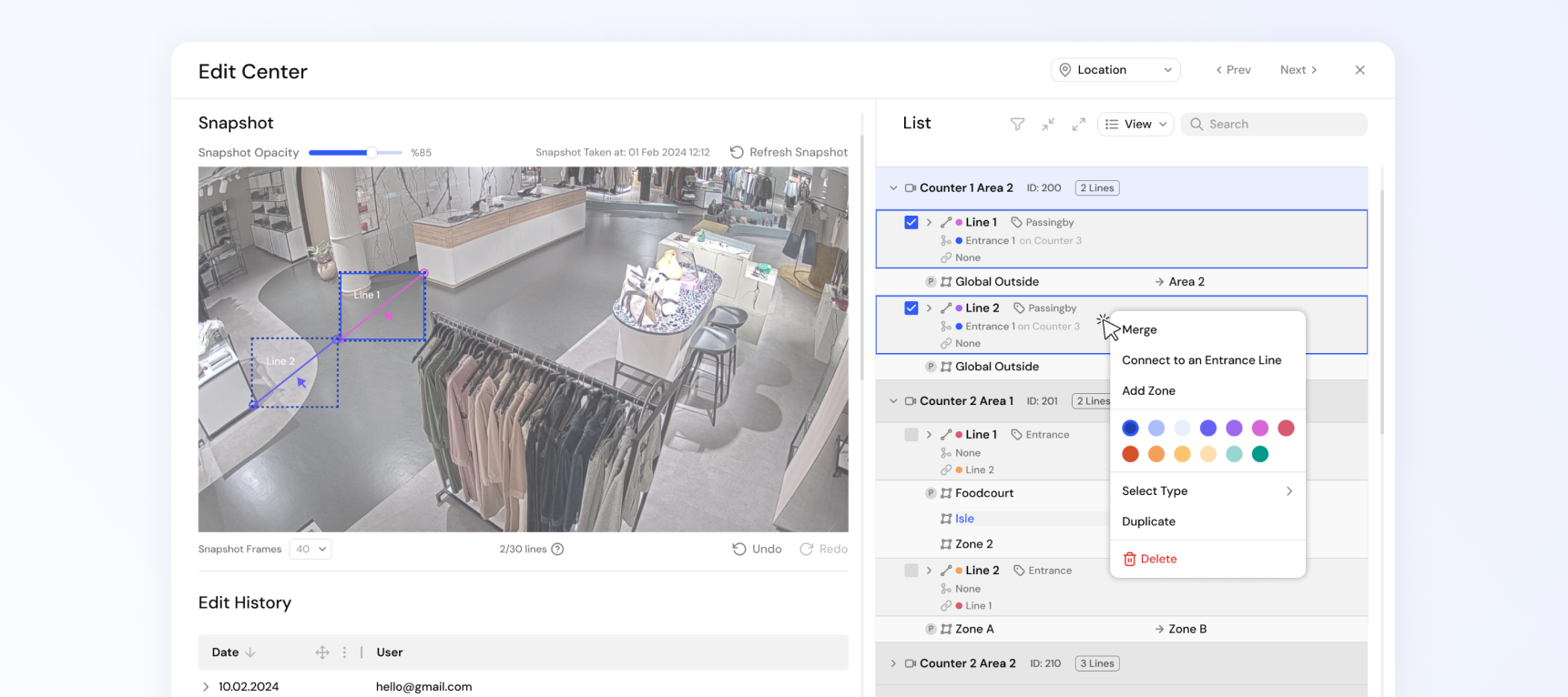
Task: Click the camera icon beside Counter 1 Area 2
Action: point(910,188)
